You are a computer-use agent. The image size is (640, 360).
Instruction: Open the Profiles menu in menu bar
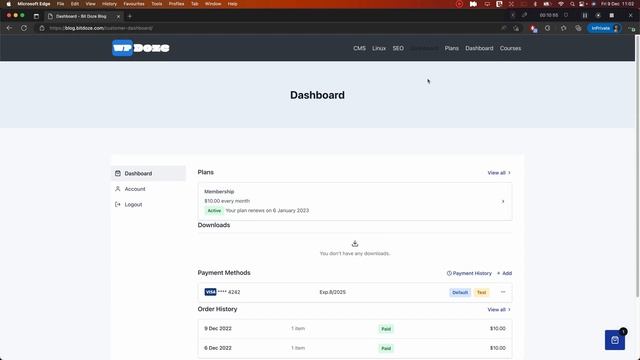(x=176, y=4)
